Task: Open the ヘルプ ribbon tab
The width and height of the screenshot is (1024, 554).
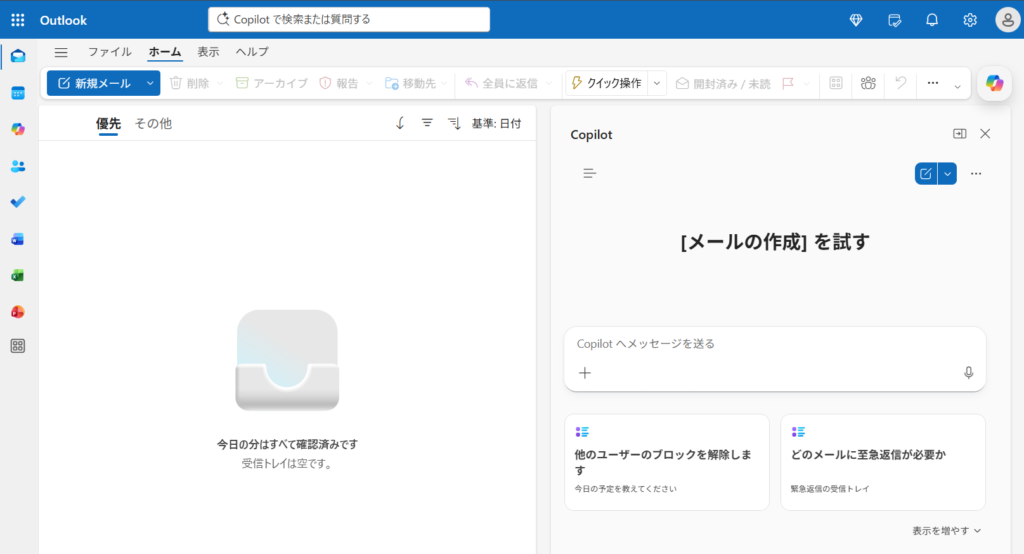Action: [x=252, y=52]
